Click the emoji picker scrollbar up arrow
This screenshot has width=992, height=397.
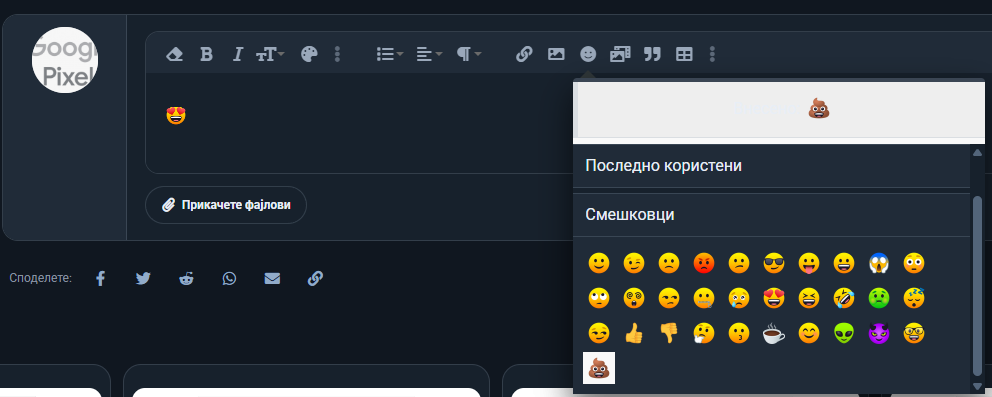(977, 152)
